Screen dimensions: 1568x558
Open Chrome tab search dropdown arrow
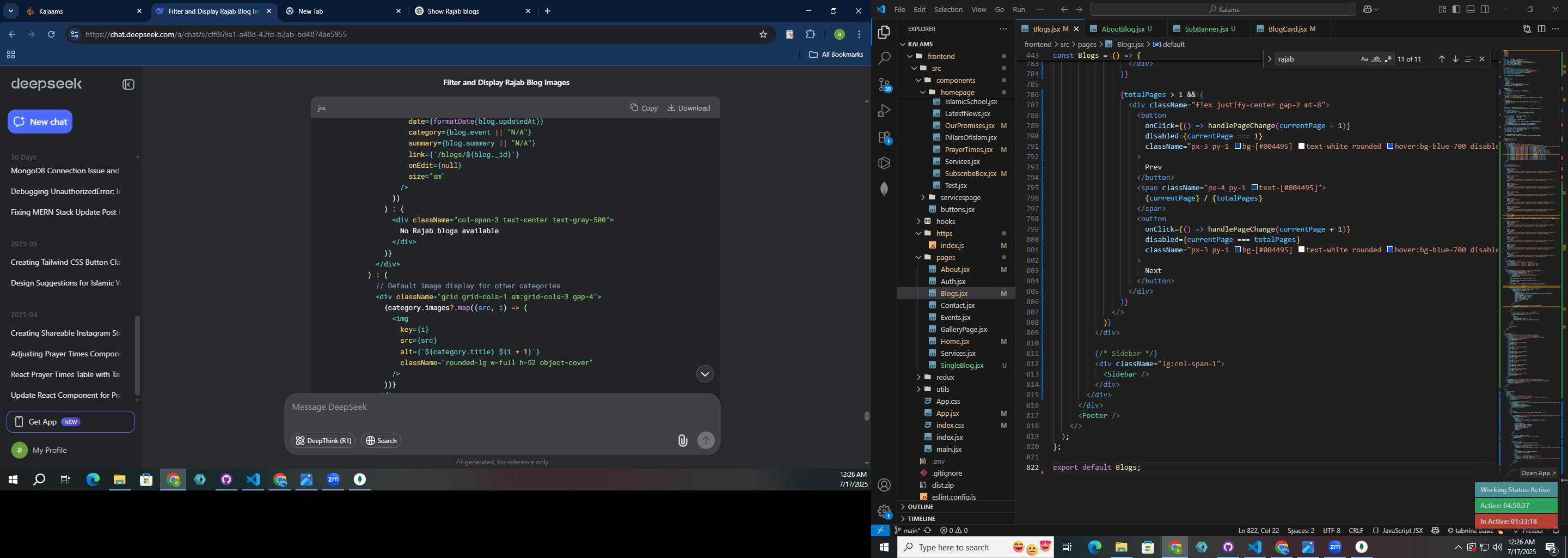[x=11, y=11]
